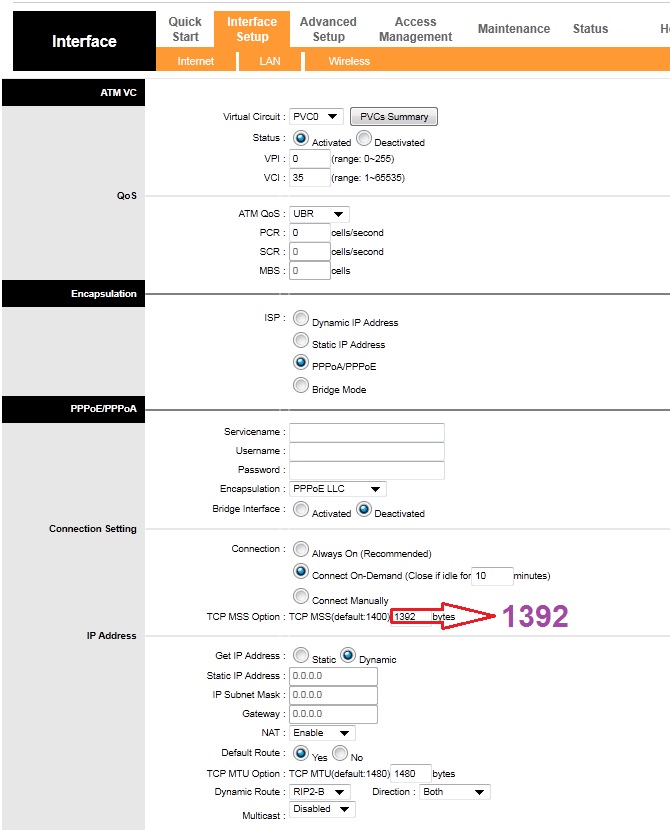Open the Direction Both dropdown
Image resolution: width=670 pixels, height=830 pixels.
coord(455,792)
